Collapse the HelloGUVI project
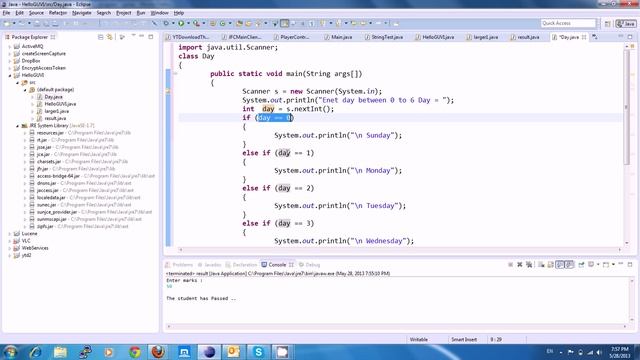This screenshot has width=640, height=360. [x=10, y=76]
